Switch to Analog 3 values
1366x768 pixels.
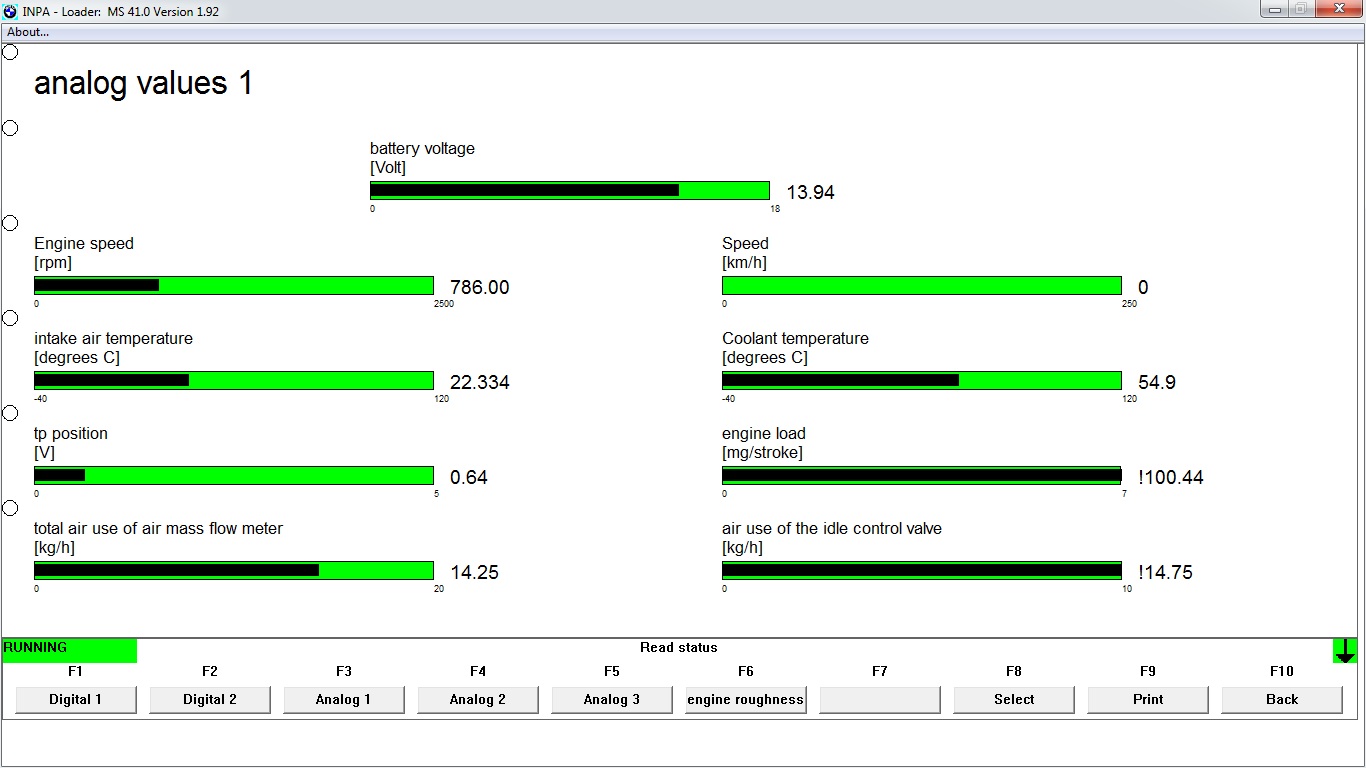[612, 700]
